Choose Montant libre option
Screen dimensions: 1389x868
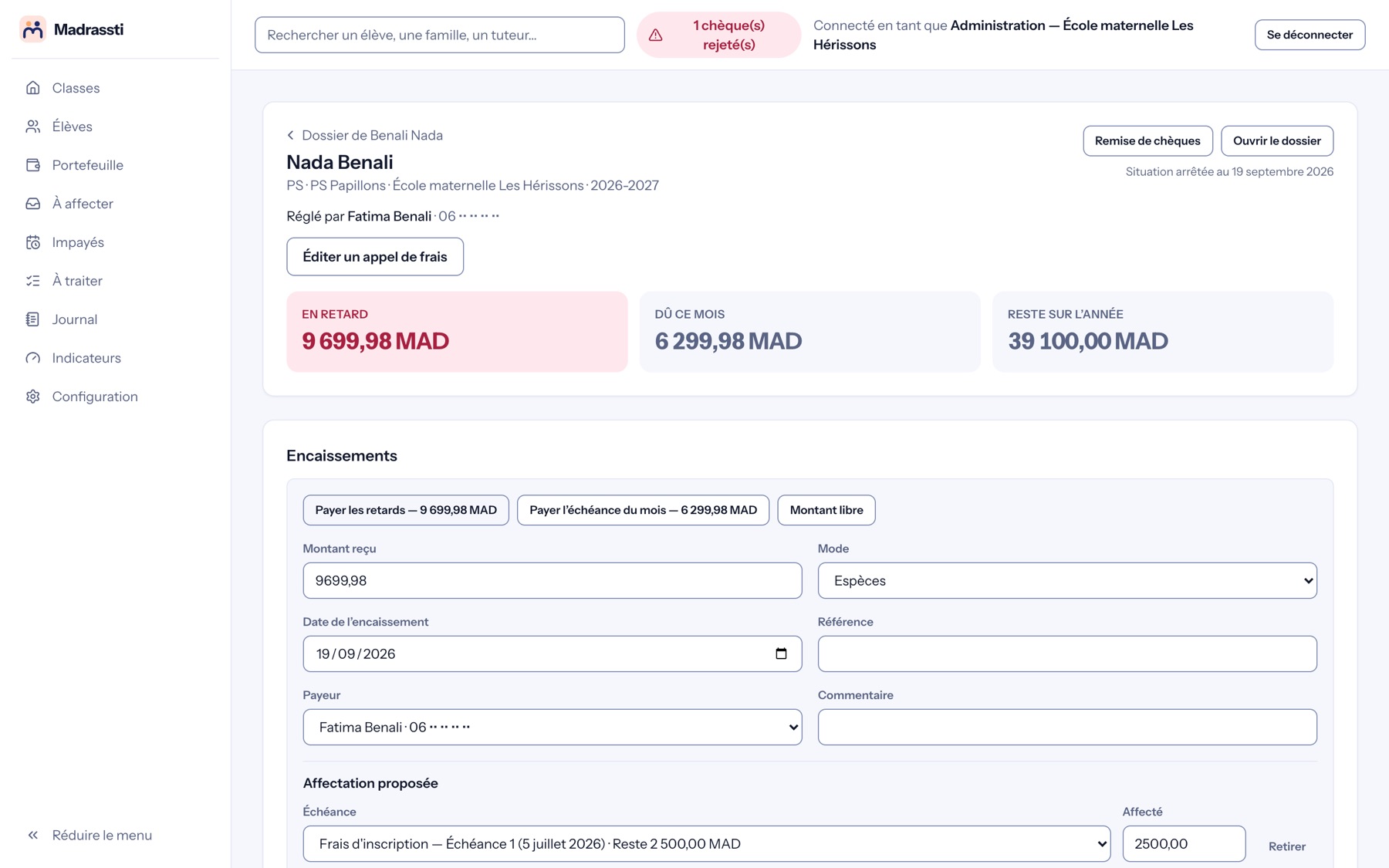826,510
